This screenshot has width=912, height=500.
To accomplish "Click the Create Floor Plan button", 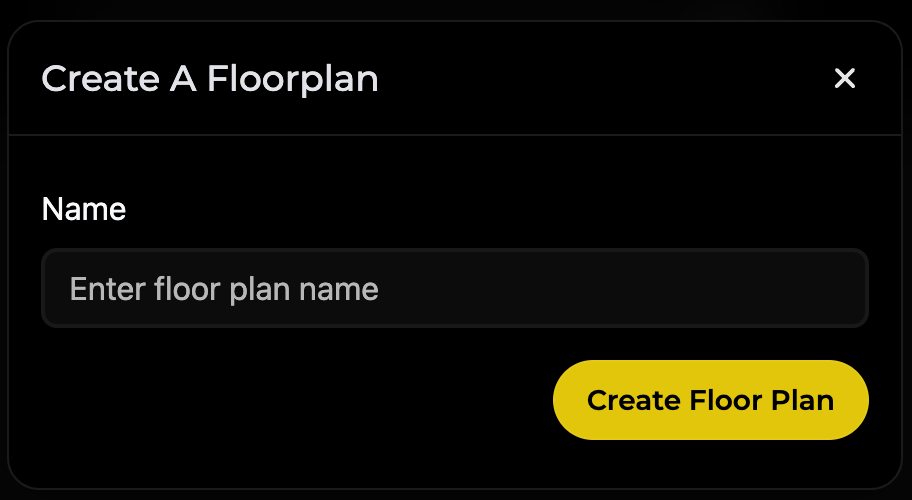I will click(x=710, y=400).
